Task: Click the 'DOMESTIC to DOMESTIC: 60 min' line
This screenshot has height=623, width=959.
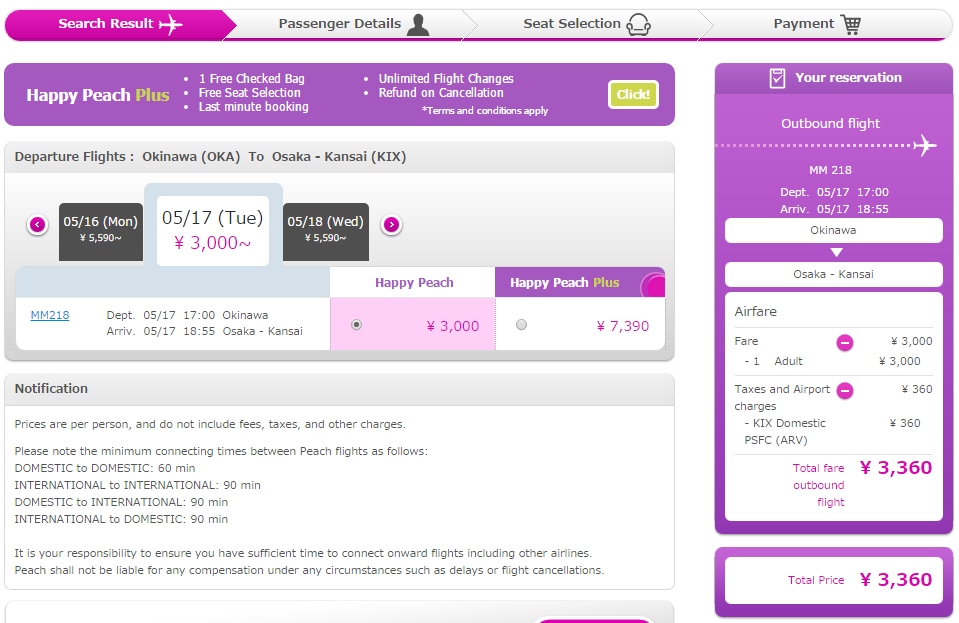Action: point(105,468)
